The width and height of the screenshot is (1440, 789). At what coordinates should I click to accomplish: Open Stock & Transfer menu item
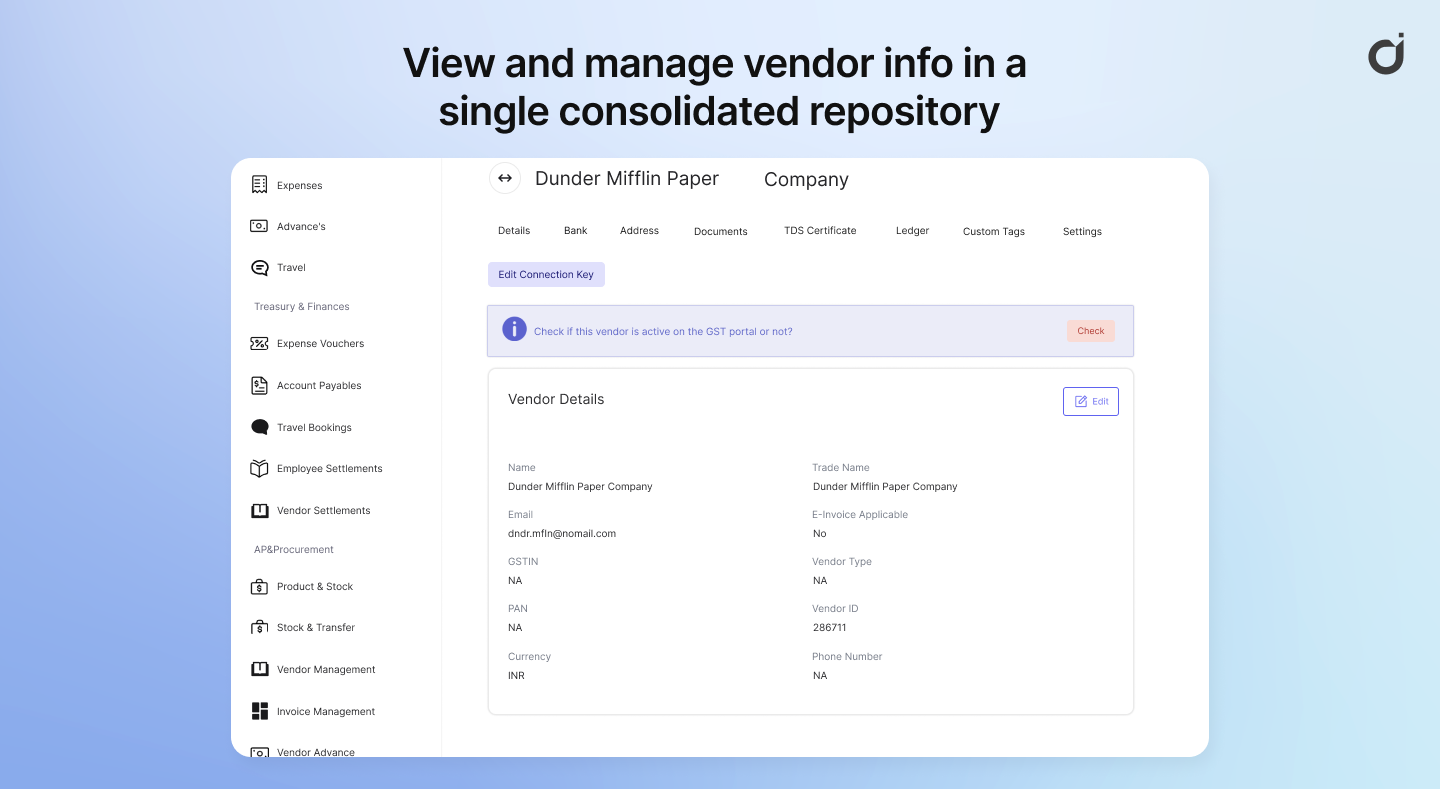coord(316,627)
